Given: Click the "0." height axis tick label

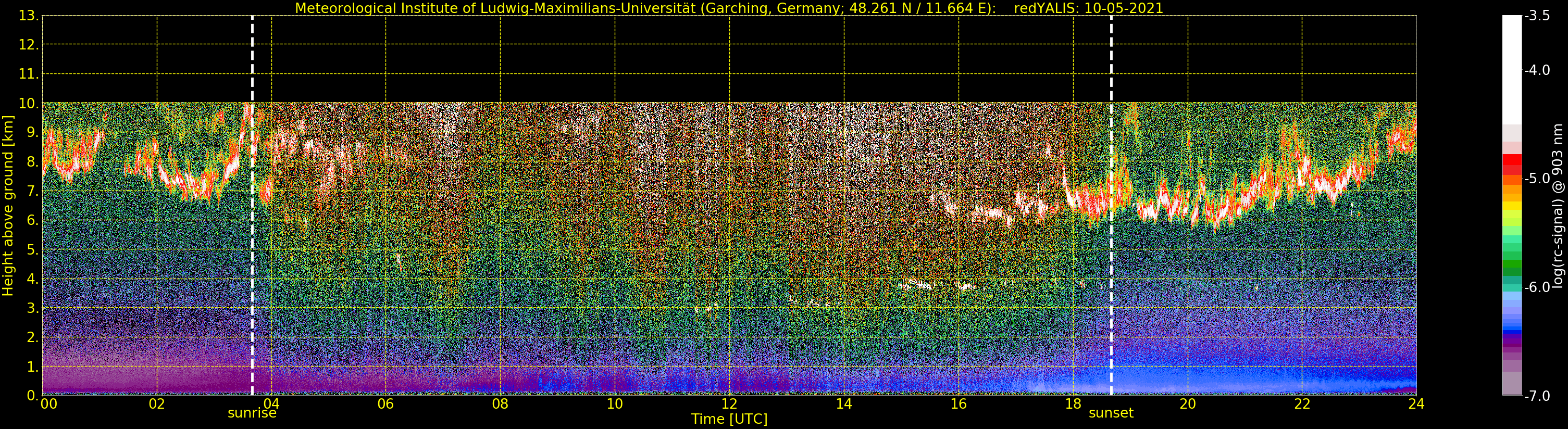Looking at the screenshot, I should click(33, 396).
